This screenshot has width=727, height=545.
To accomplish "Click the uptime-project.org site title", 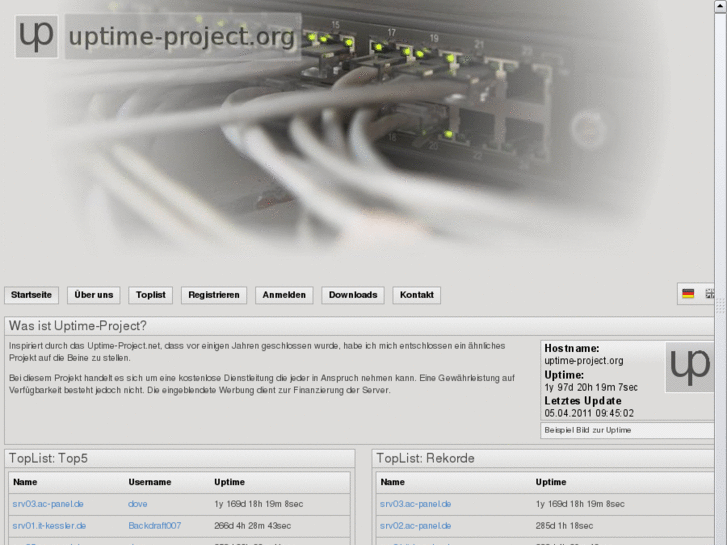I will [x=181, y=38].
